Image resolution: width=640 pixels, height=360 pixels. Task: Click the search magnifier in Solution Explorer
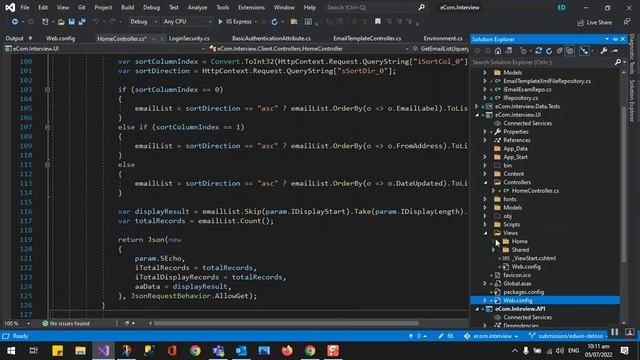point(618,62)
